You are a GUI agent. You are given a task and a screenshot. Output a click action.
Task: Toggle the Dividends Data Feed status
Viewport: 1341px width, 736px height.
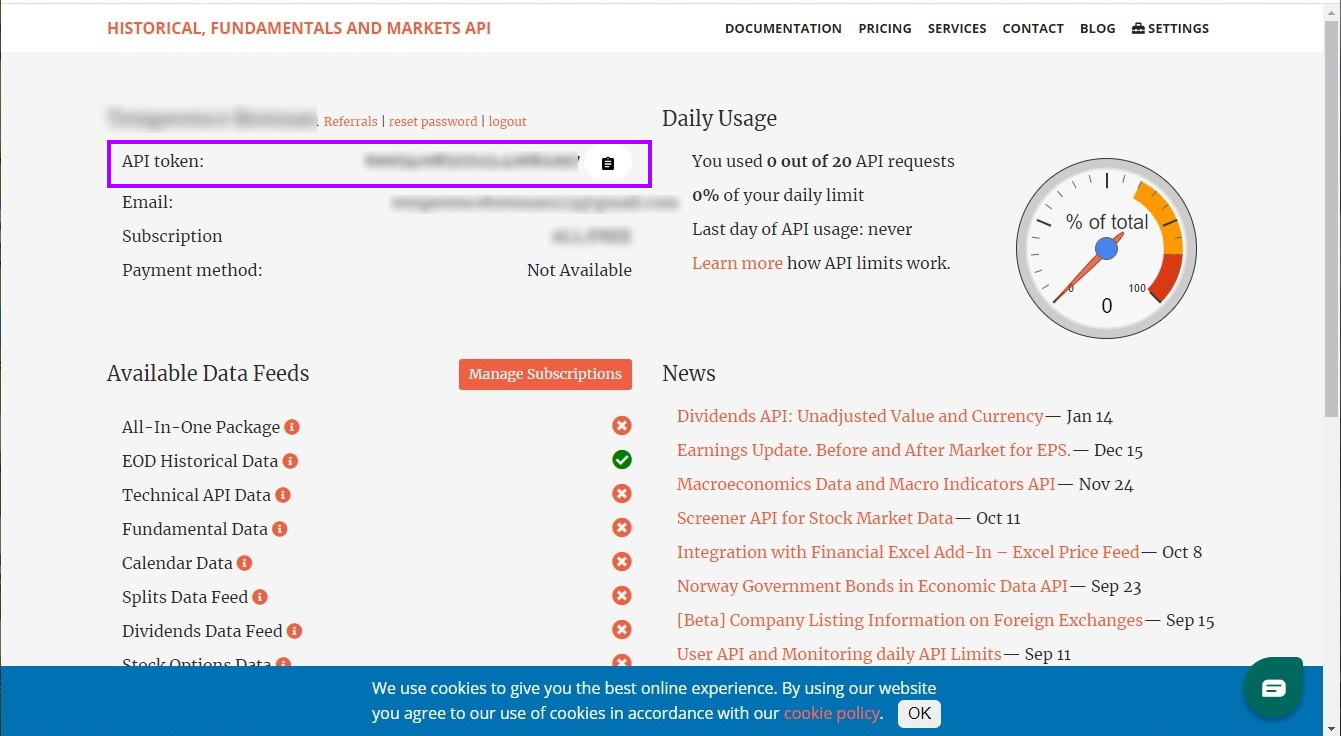[621, 629]
